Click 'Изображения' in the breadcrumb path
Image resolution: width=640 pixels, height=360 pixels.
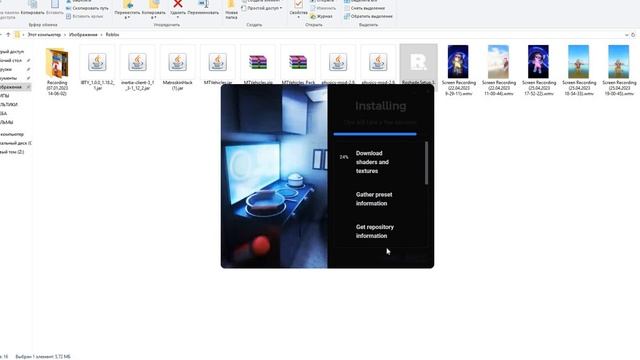point(83,35)
